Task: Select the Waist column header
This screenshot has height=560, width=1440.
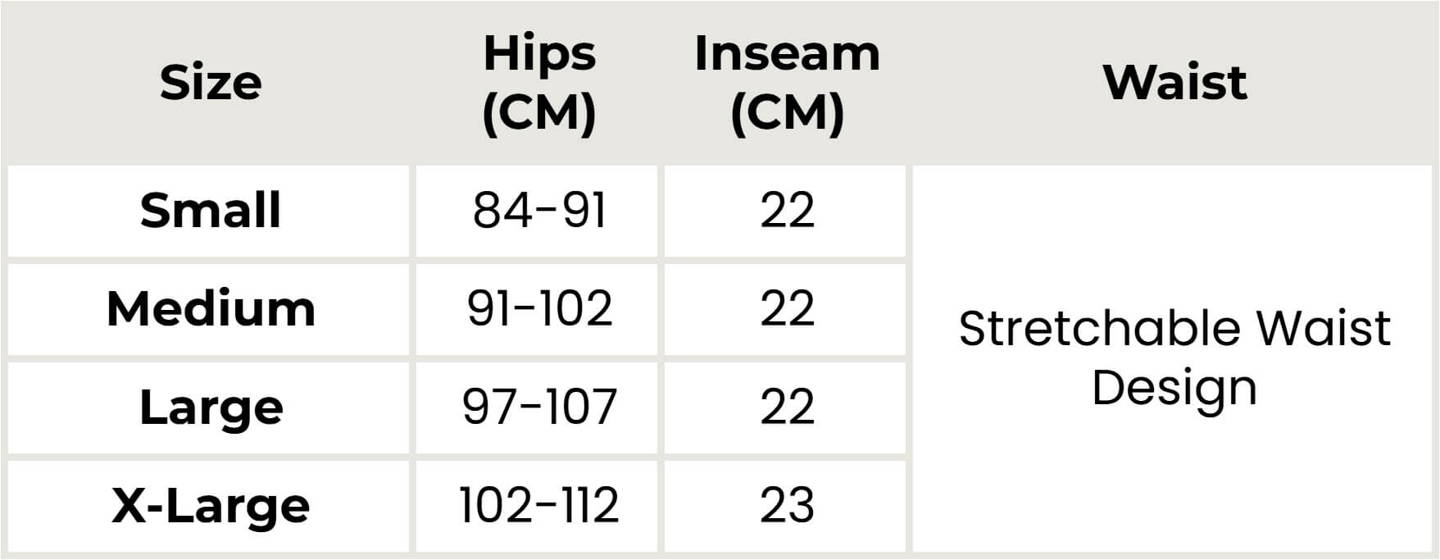Action: 1175,82
